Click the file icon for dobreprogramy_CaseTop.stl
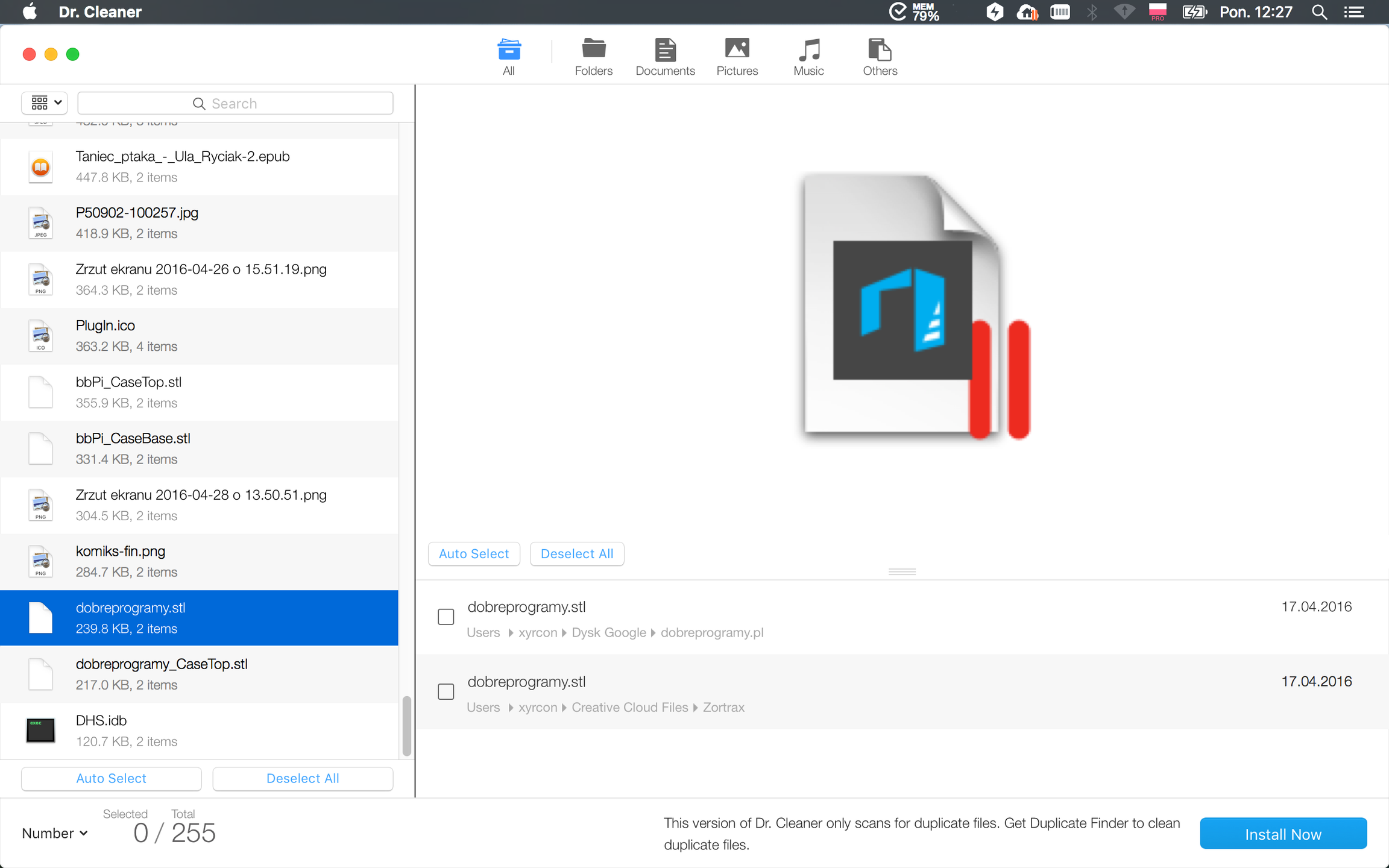This screenshot has height=868, width=1389. (40, 675)
